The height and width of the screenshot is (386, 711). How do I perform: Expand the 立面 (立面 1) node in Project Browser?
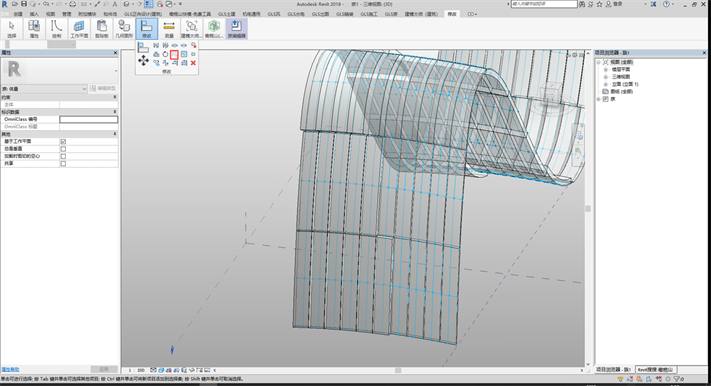point(606,84)
